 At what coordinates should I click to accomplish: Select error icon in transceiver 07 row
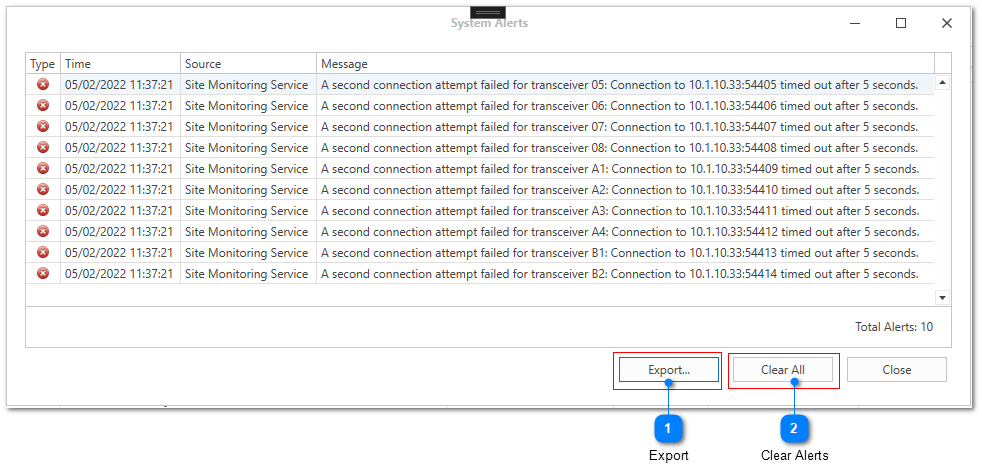pos(43,126)
